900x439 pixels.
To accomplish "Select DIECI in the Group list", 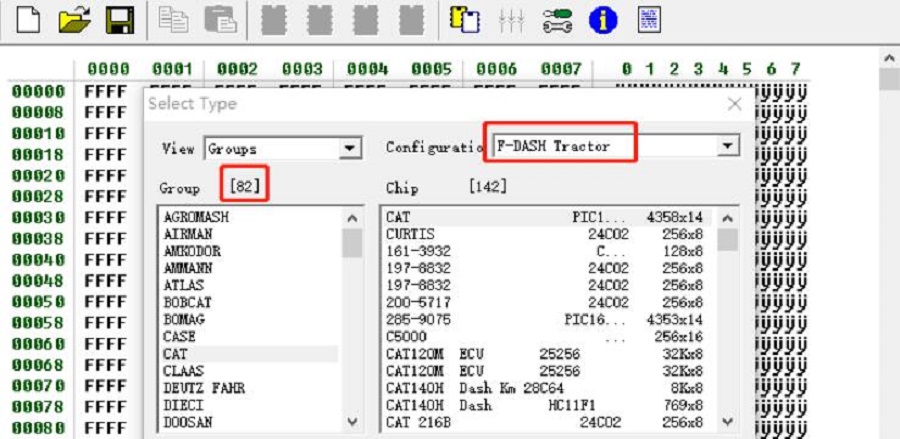I will [x=248, y=405].
